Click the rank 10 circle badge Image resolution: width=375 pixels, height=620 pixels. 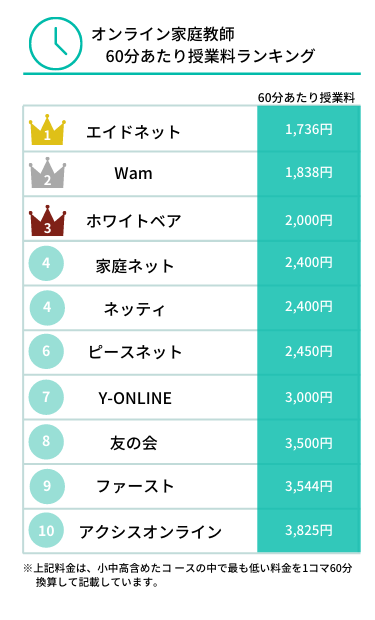46,530
